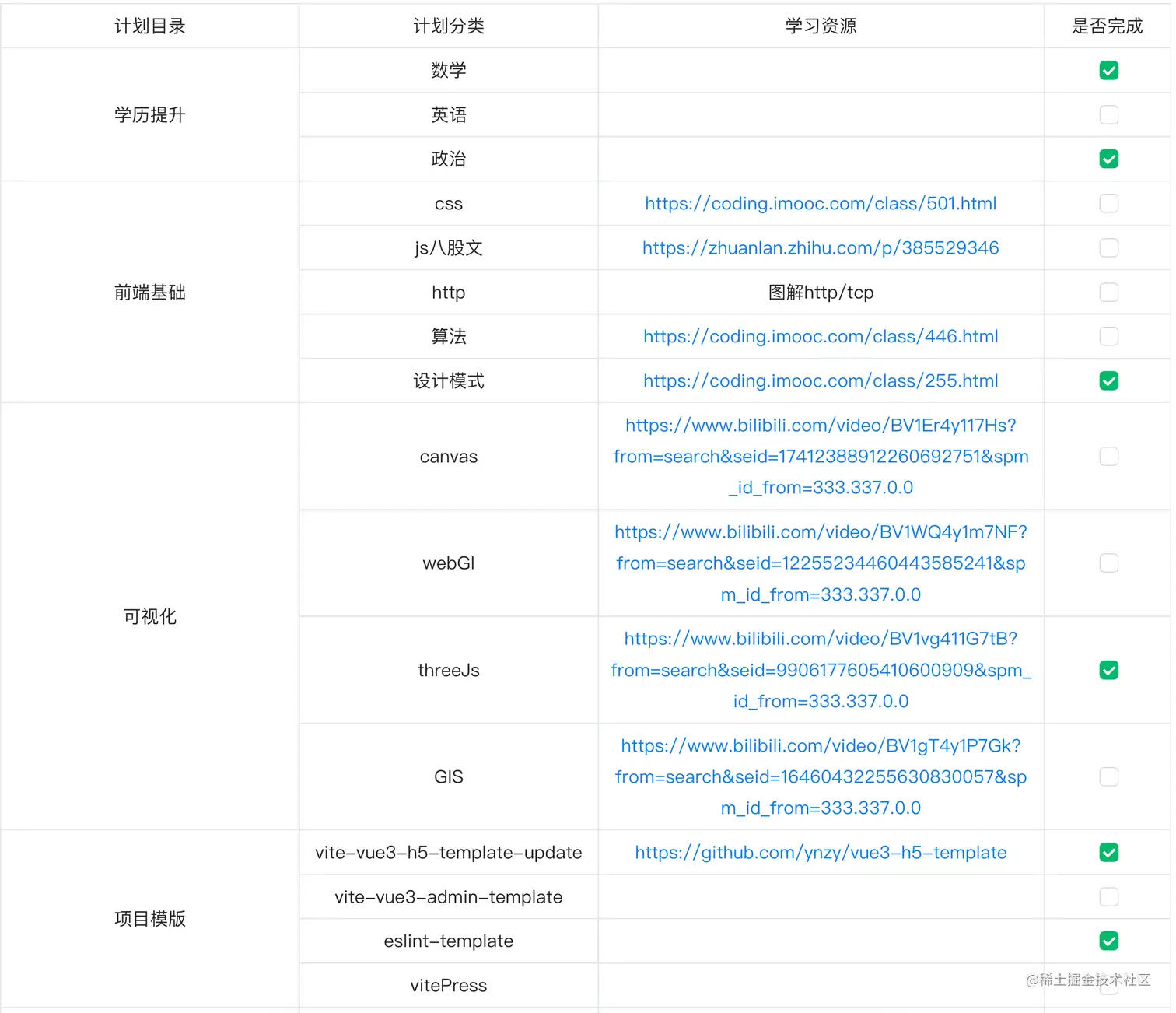
Task: Open the zhihu p/385529346 link
Action: tap(821, 248)
